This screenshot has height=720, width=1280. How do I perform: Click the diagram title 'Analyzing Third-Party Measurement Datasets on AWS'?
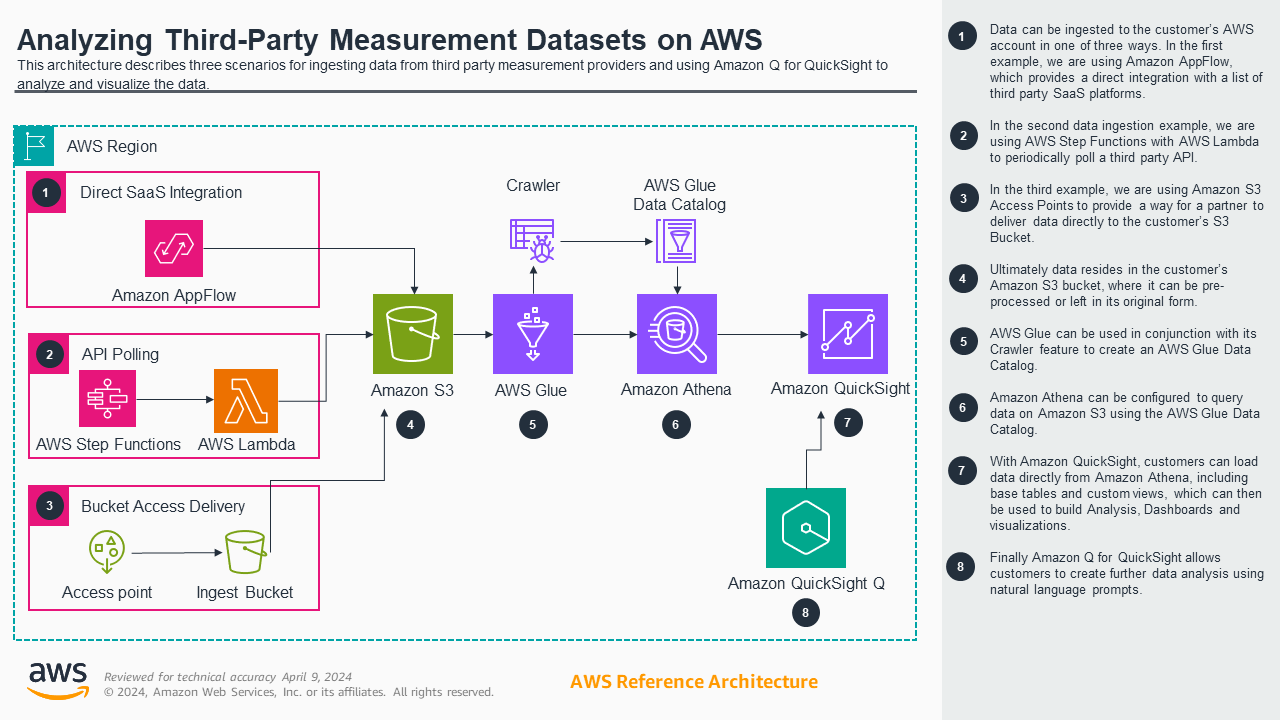(x=390, y=40)
